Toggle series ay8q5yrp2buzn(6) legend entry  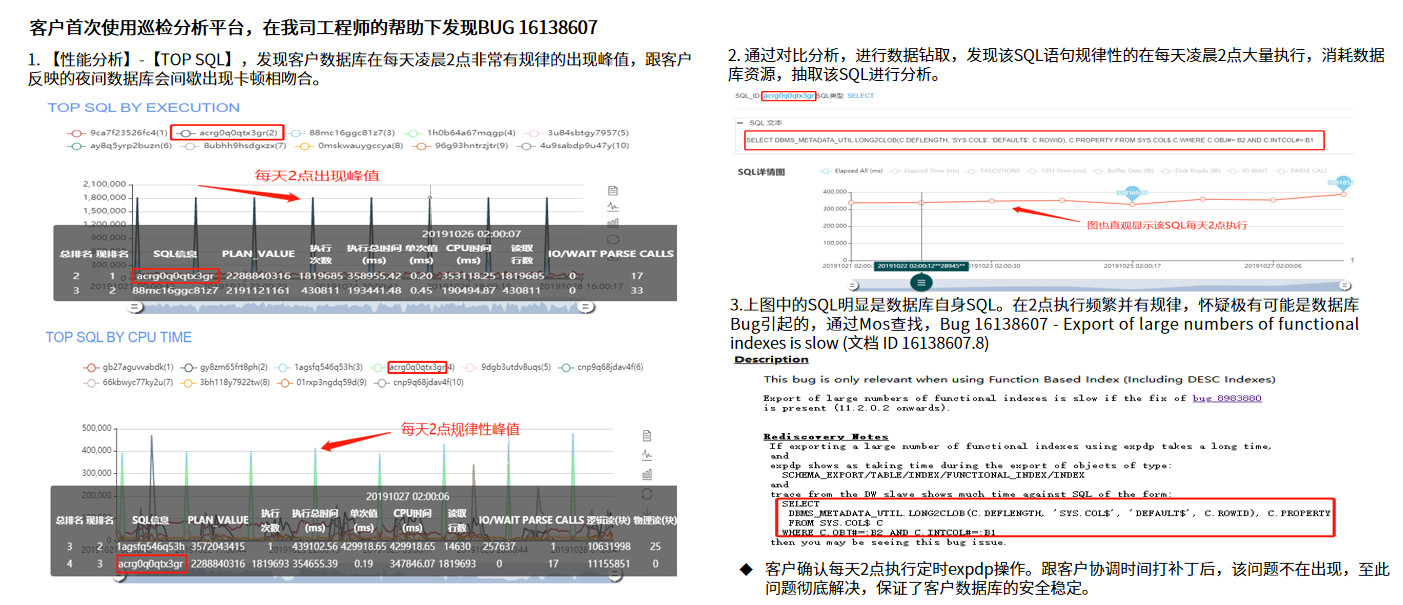(x=120, y=146)
